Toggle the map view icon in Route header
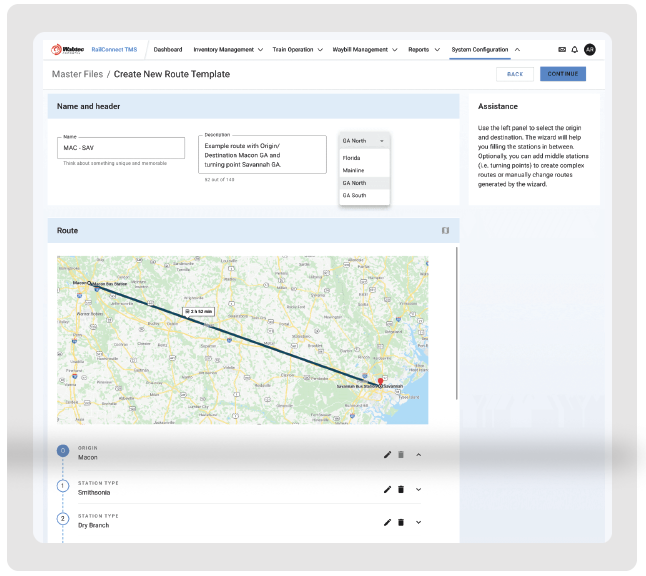 point(446,231)
